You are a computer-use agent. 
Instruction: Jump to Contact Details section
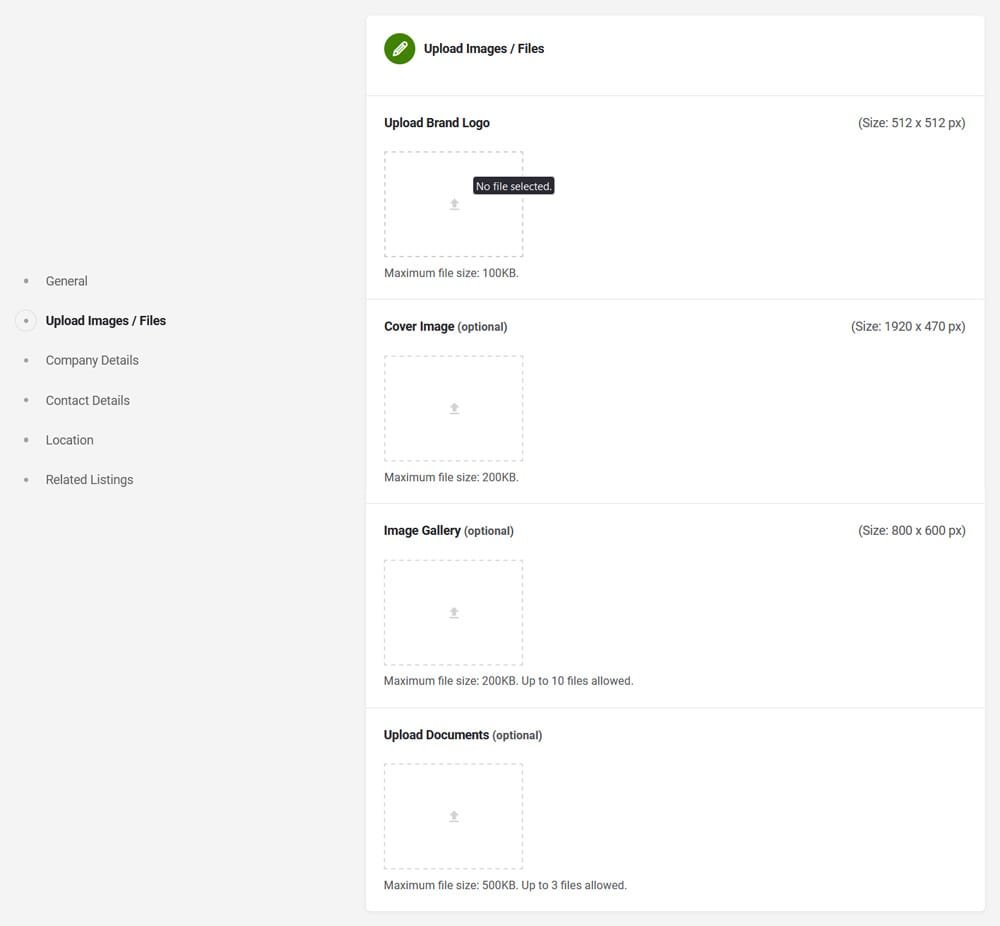click(88, 400)
